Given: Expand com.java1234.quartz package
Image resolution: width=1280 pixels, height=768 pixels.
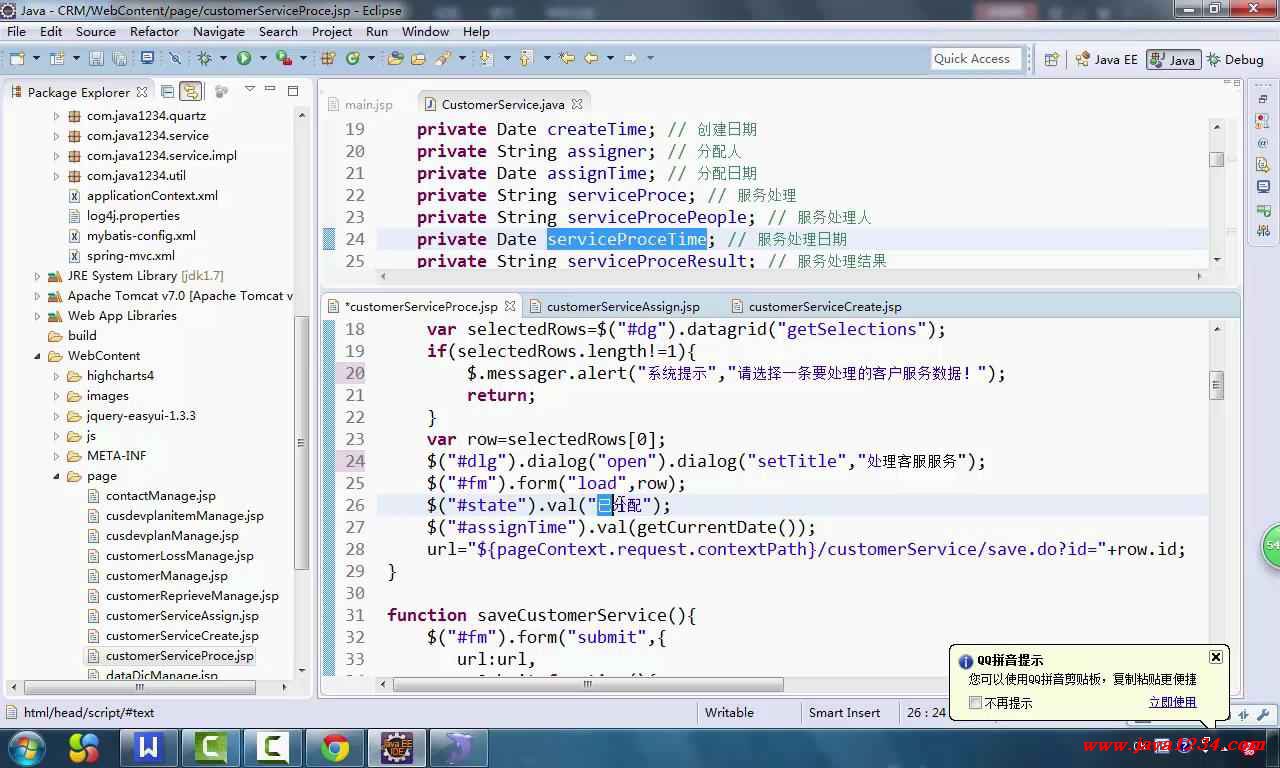Looking at the screenshot, I should (57, 116).
